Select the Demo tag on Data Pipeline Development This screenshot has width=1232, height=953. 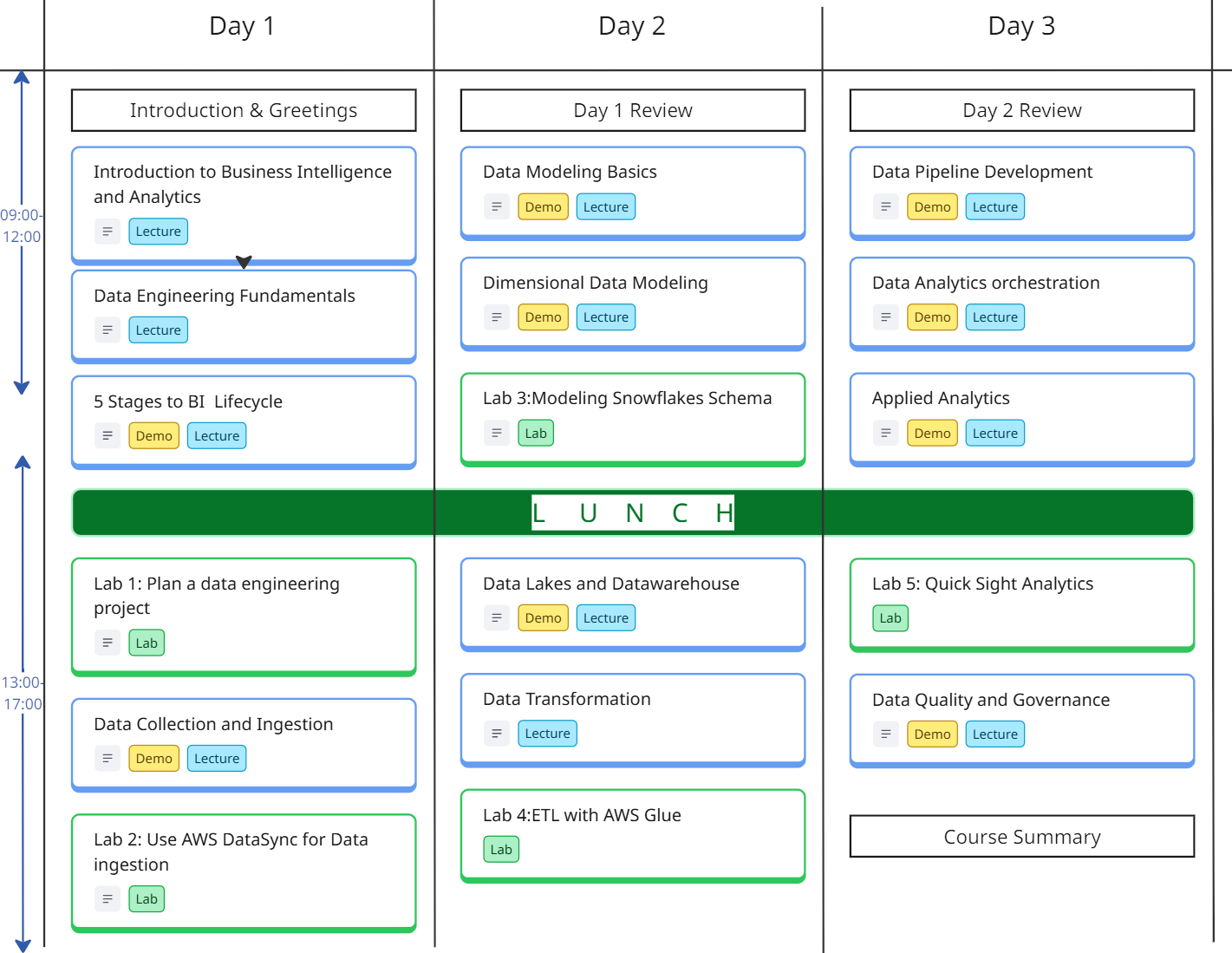(x=932, y=207)
